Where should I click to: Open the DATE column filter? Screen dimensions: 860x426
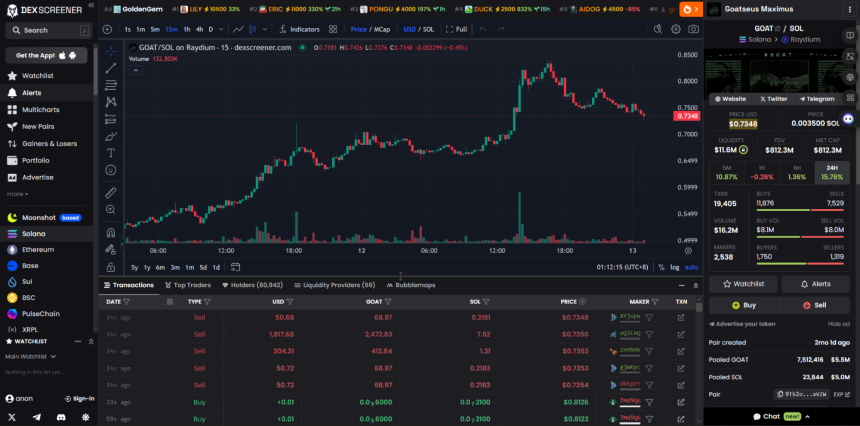[127, 302]
